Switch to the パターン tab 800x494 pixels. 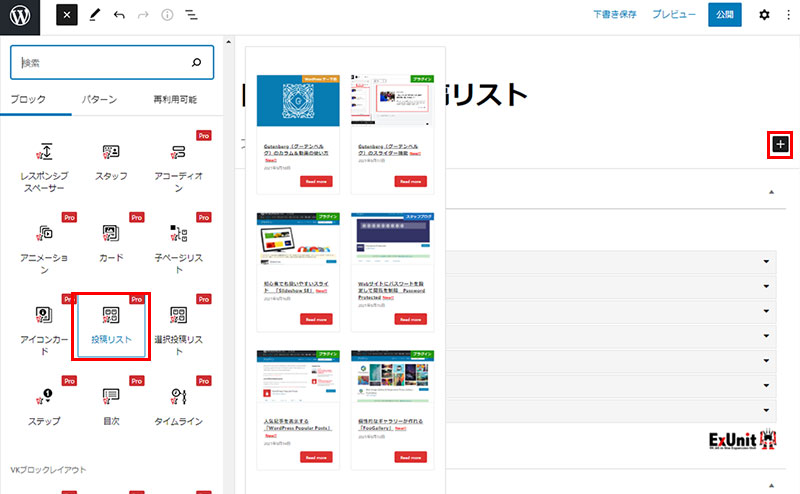(x=99, y=100)
